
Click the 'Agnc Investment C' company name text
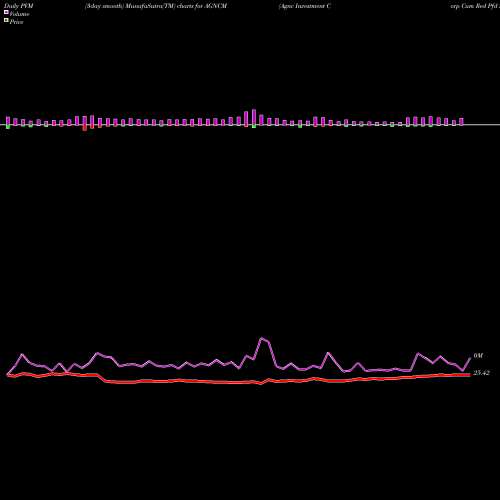tap(305, 6)
